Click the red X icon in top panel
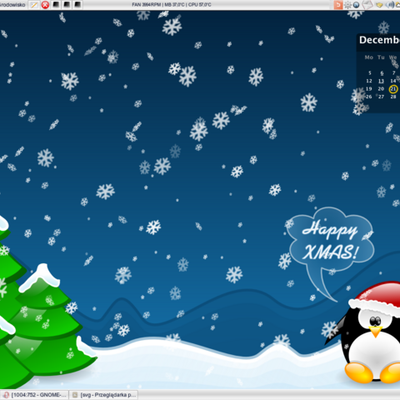 point(45,5)
